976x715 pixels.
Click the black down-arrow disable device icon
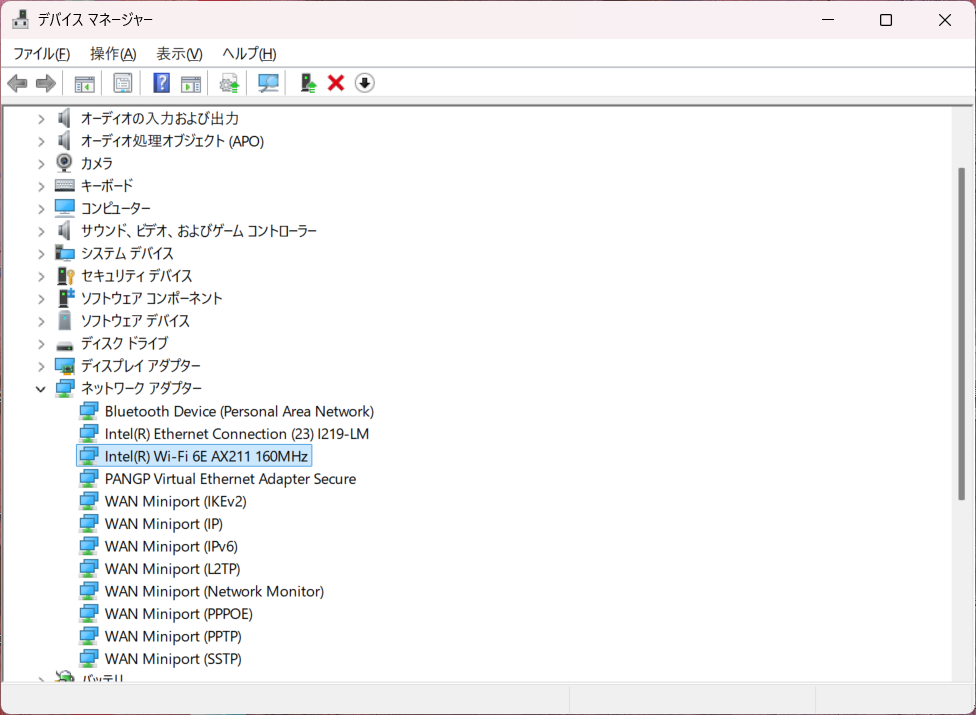pyautogui.click(x=365, y=83)
